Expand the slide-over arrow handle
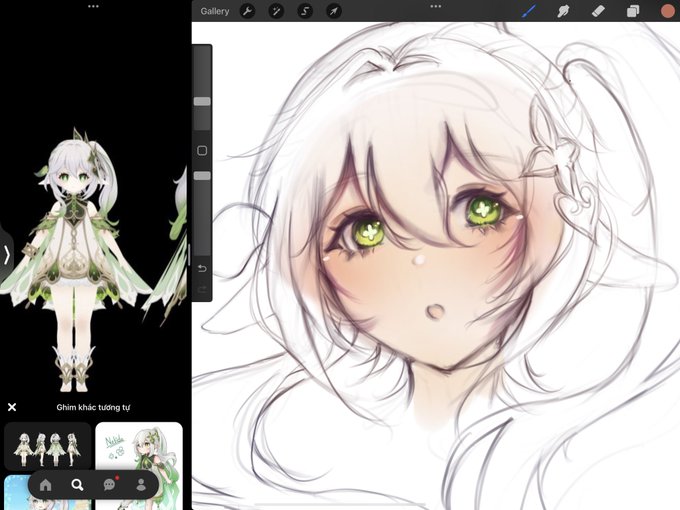 point(6,255)
